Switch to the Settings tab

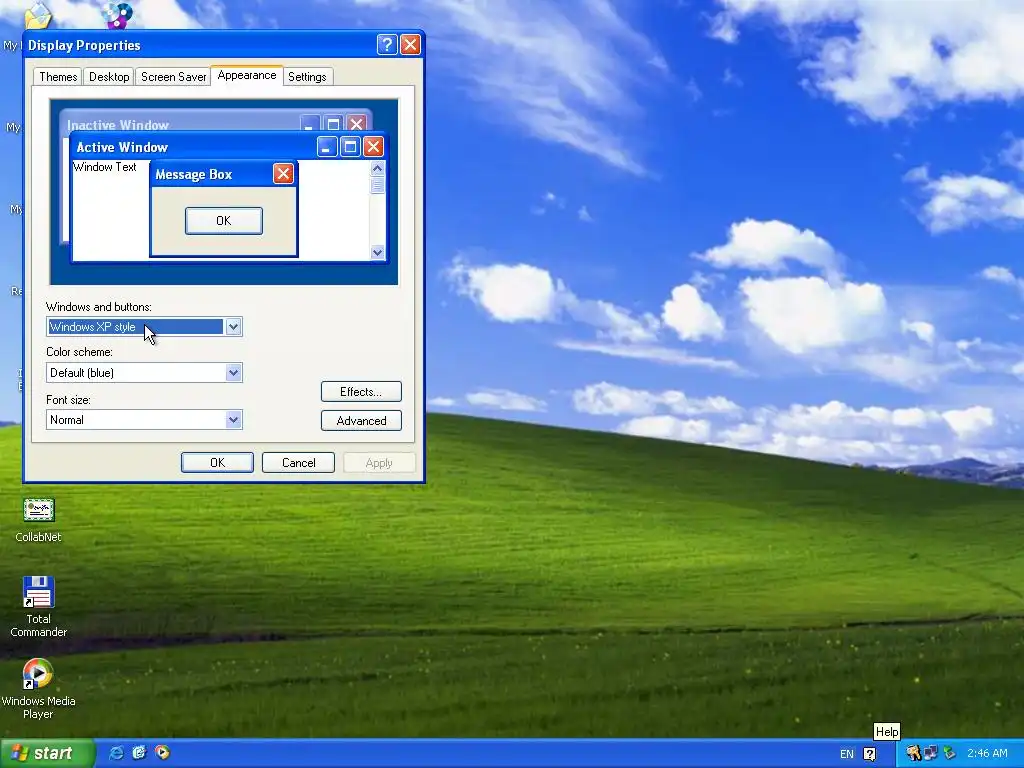pos(307,76)
